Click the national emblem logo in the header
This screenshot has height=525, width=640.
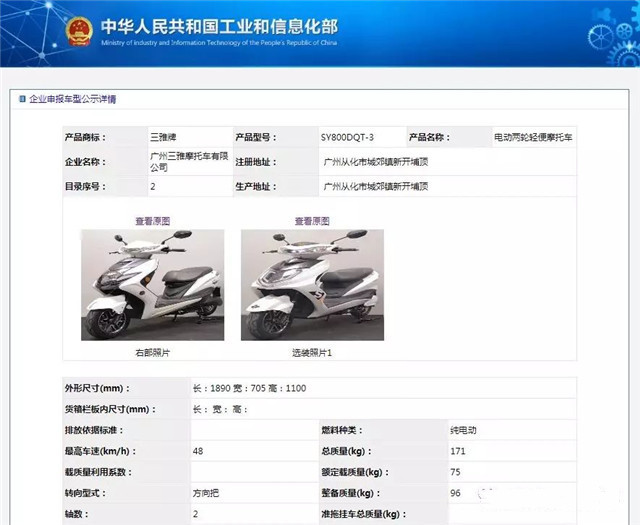[80, 31]
